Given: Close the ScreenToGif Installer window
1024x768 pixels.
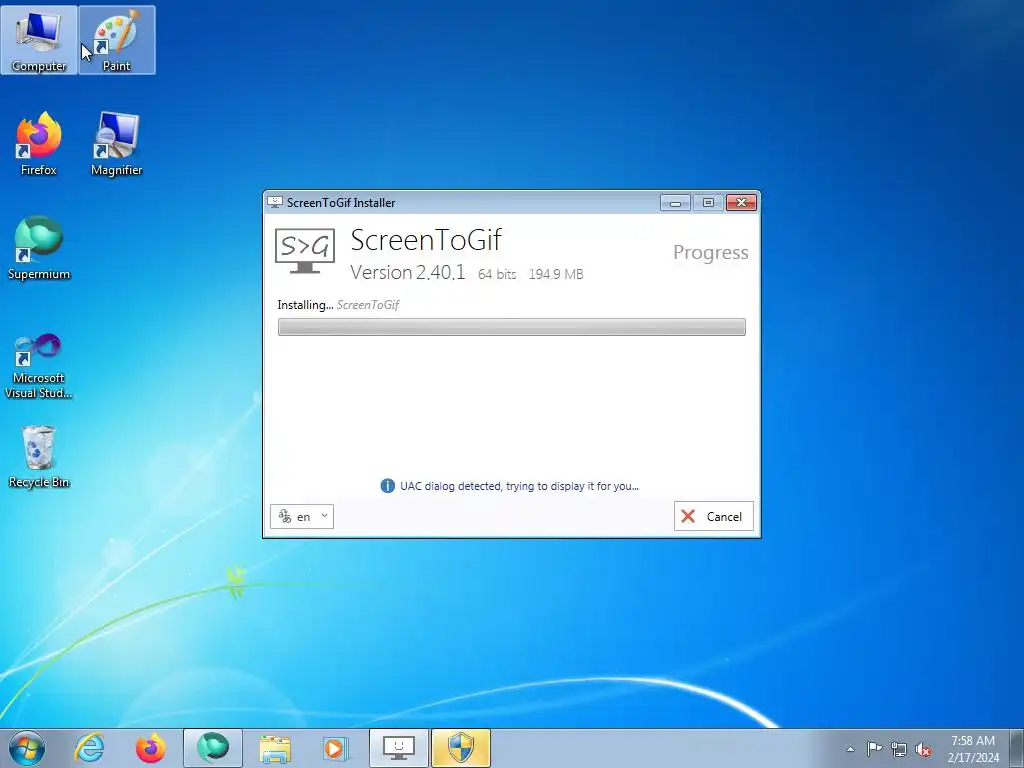Looking at the screenshot, I should click(x=741, y=203).
